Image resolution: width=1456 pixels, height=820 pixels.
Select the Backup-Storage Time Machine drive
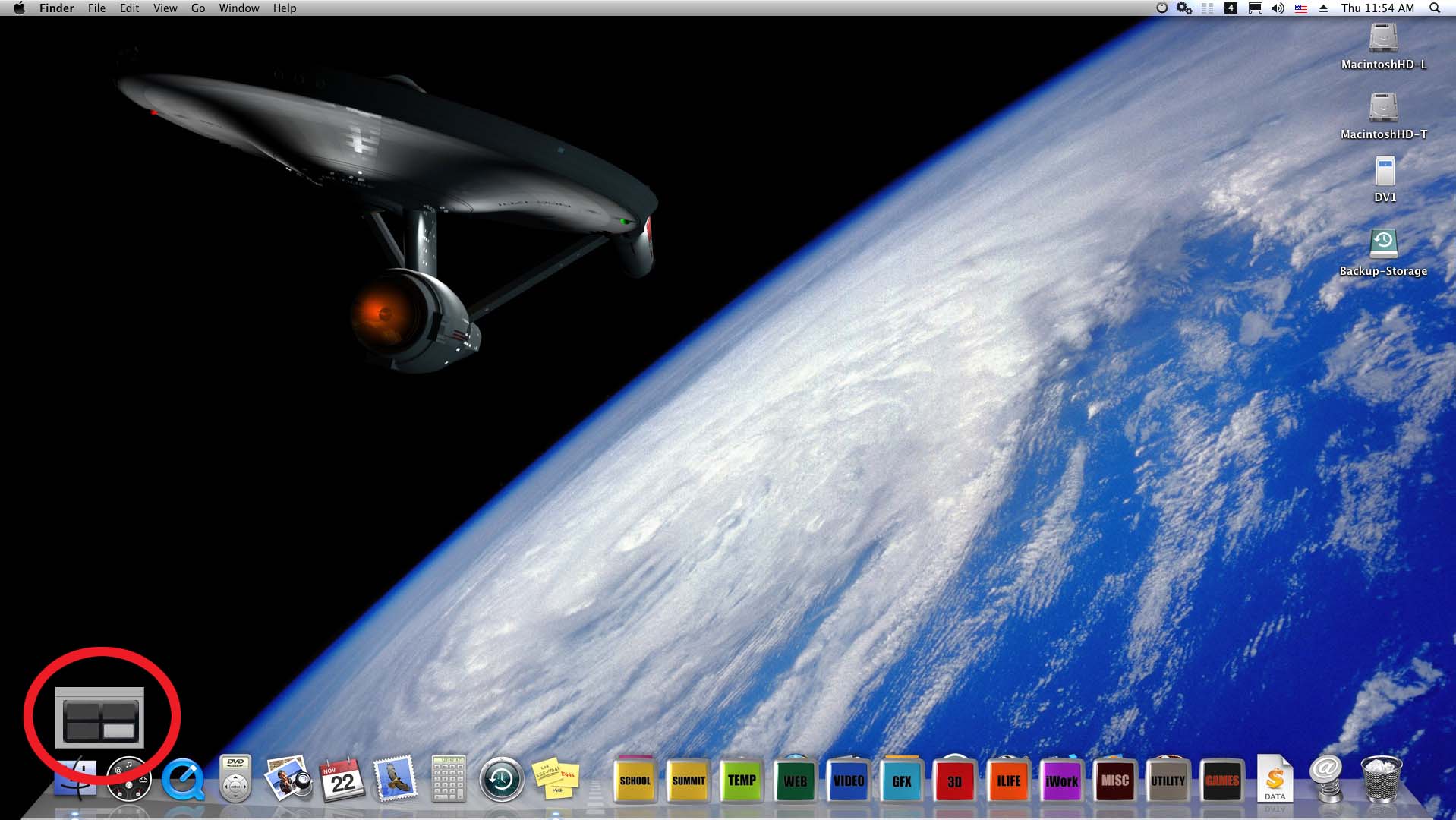coord(1383,244)
